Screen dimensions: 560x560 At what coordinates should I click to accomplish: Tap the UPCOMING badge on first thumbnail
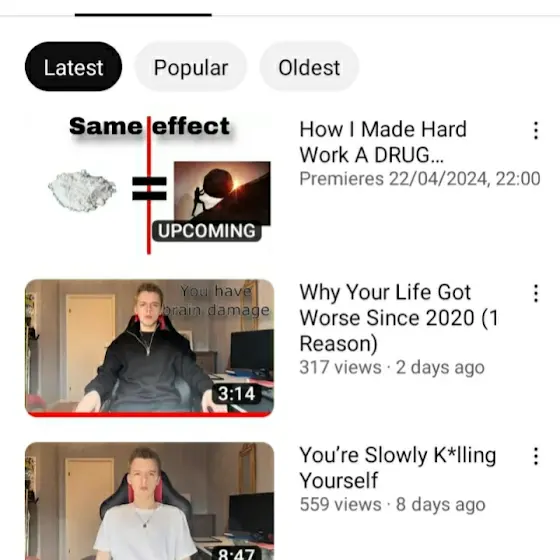pyautogui.click(x=207, y=231)
